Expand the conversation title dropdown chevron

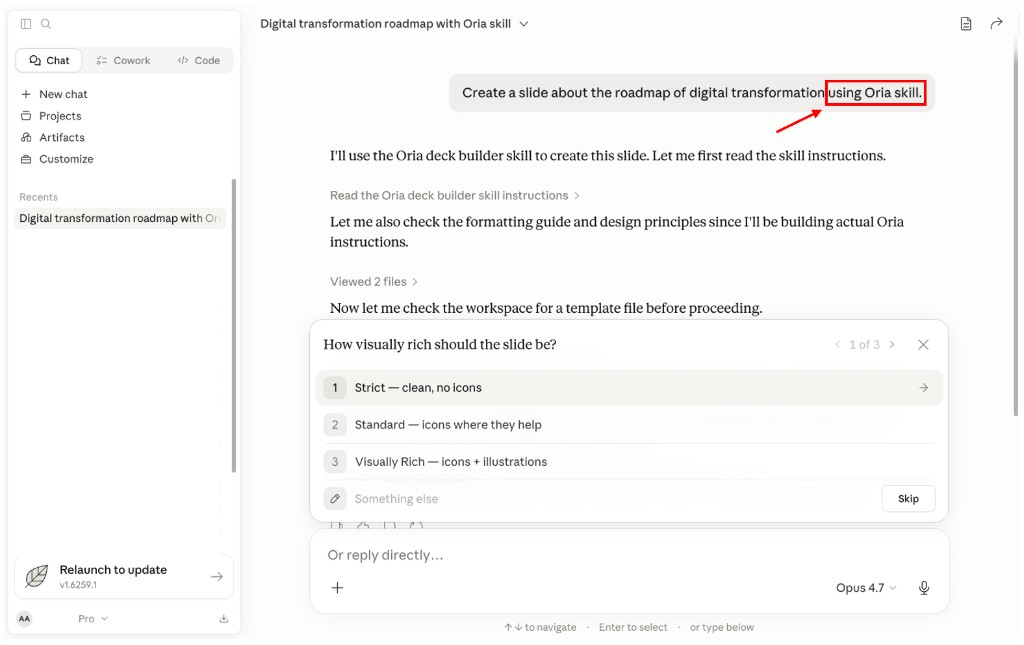click(524, 24)
